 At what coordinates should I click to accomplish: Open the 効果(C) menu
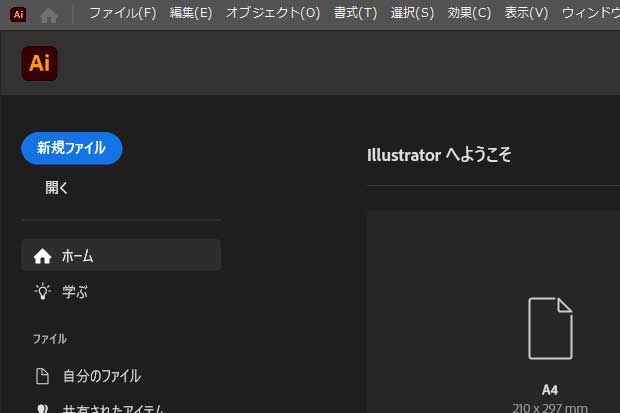point(469,13)
